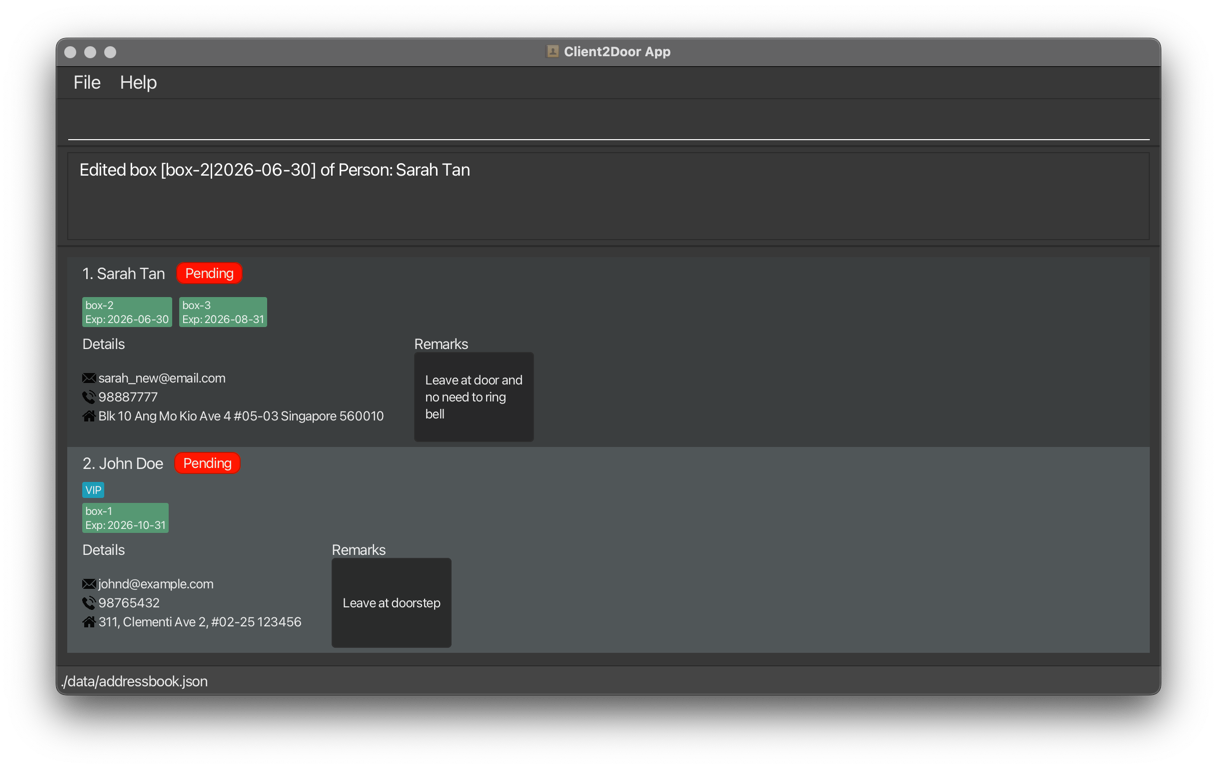Click the phone icon next to 98765432

click(89, 603)
